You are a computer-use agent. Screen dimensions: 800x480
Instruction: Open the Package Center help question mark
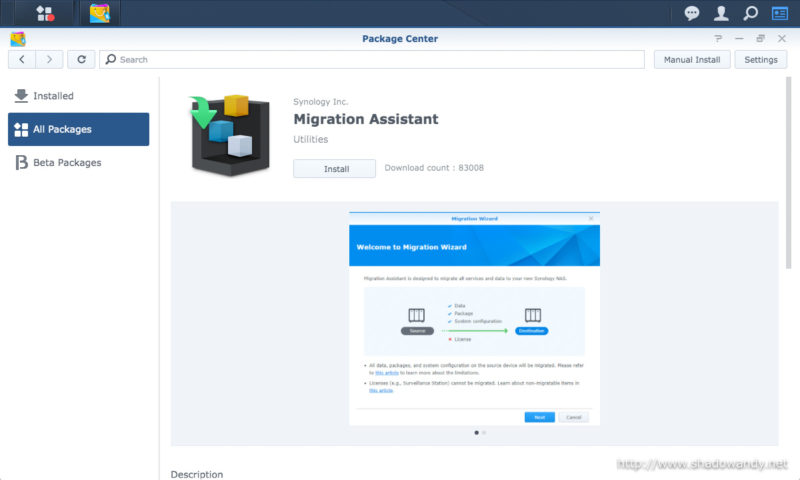(718, 39)
